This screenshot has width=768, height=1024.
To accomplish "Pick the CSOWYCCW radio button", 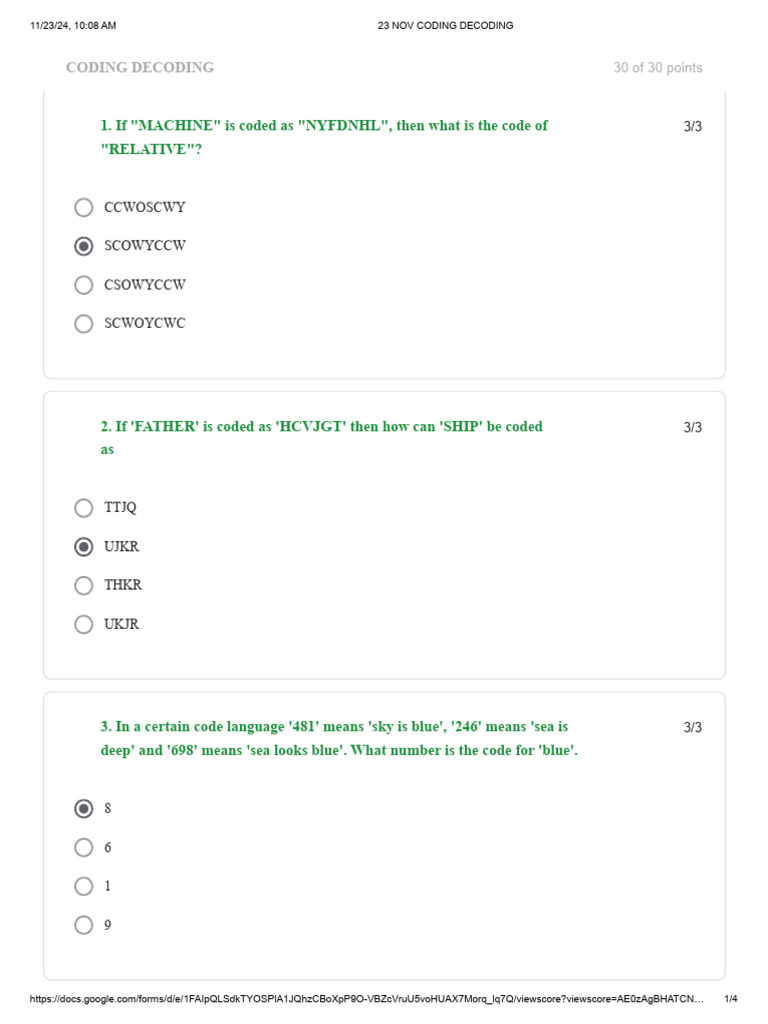I will 84,285.
